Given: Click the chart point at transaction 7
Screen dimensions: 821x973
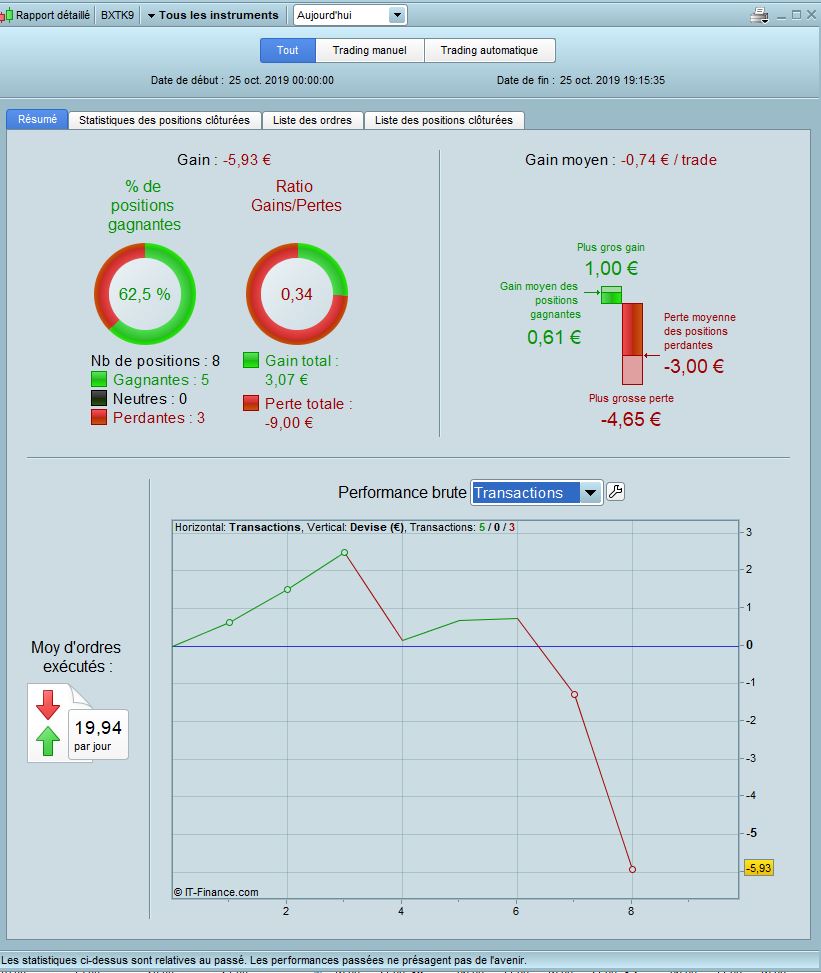Looking at the screenshot, I should point(575,694).
